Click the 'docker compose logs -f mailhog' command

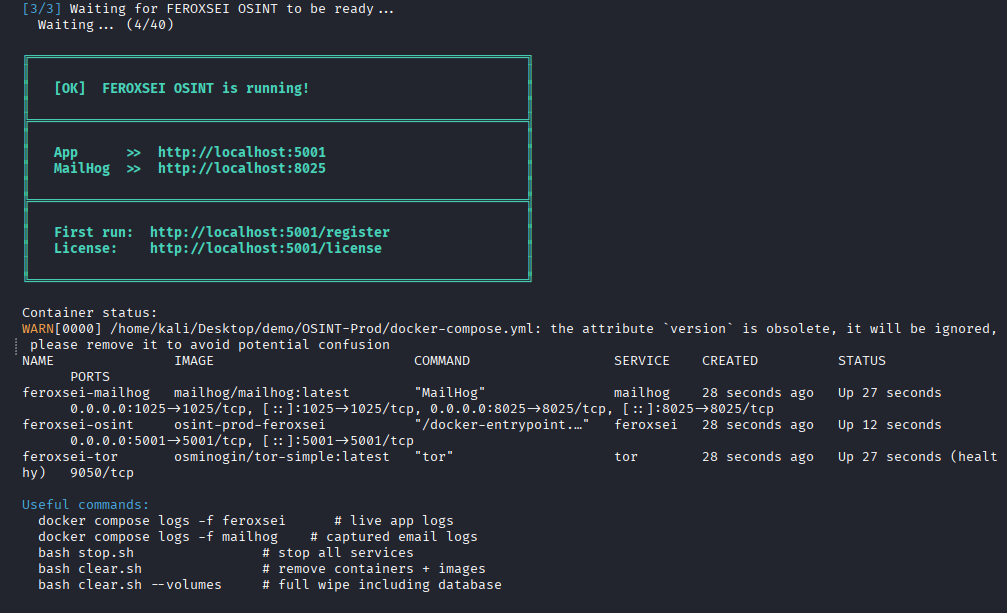pos(158,537)
